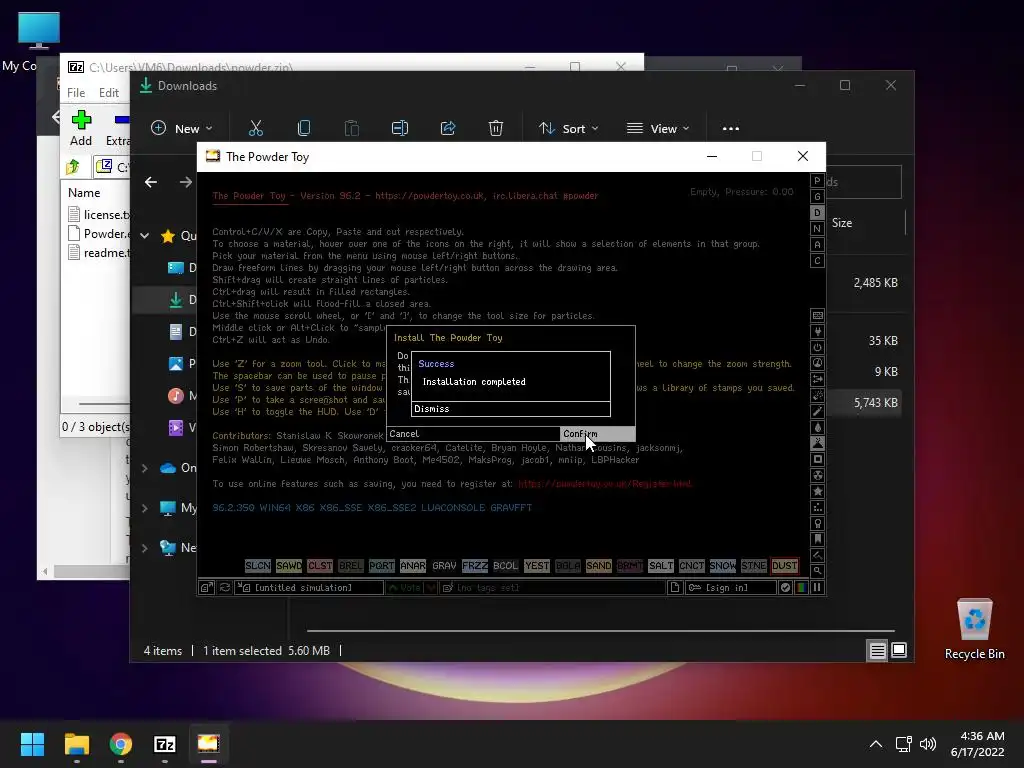Click the Share icon in Downloads toolbar
The width and height of the screenshot is (1024, 768).
(x=448, y=128)
